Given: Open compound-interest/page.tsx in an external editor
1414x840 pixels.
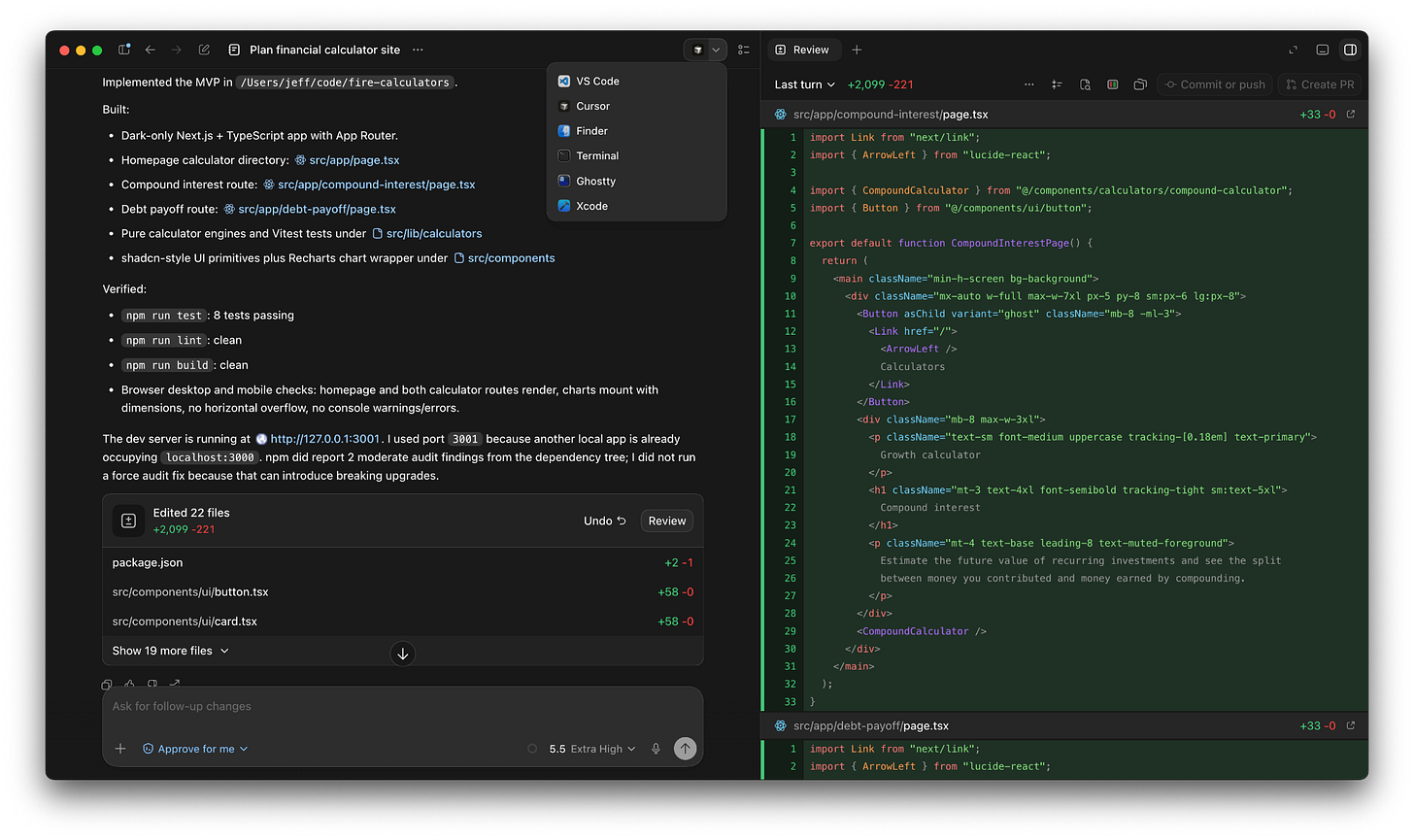Looking at the screenshot, I should pos(1350,115).
